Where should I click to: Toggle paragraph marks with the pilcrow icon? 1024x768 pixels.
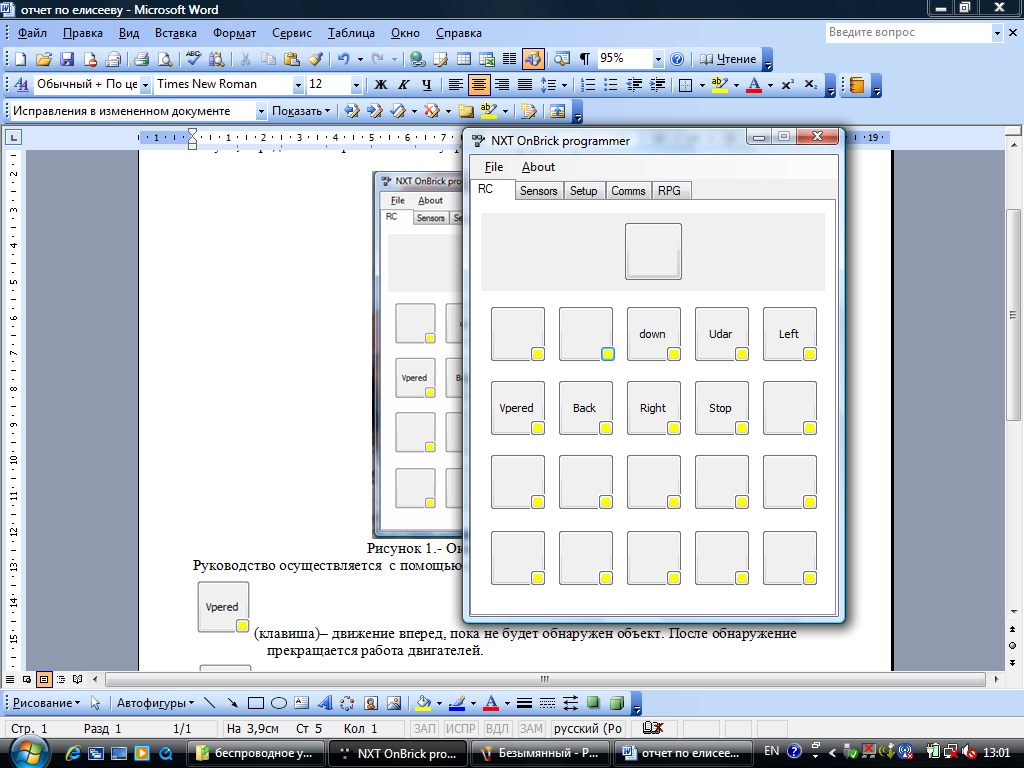click(584, 59)
